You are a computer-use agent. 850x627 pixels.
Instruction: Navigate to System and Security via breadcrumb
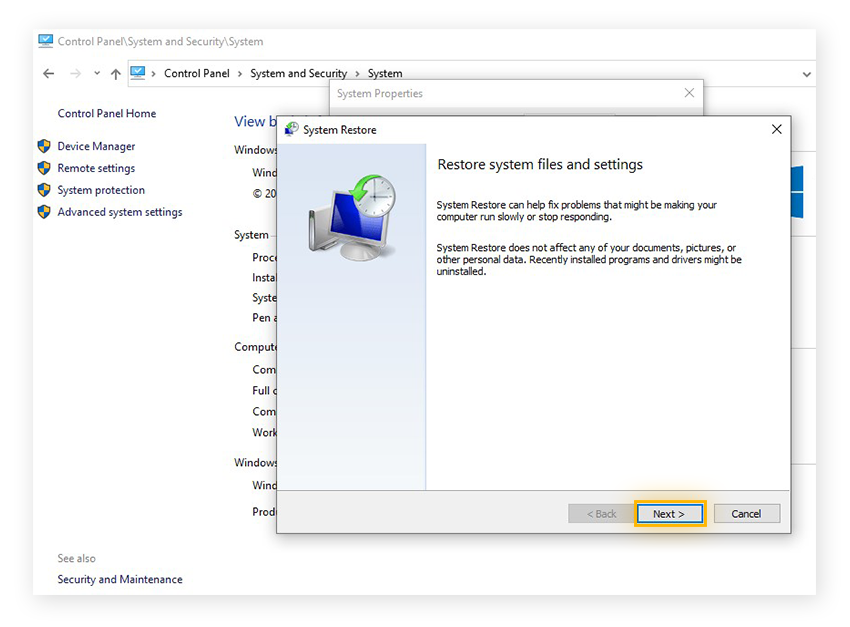click(298, 73)
